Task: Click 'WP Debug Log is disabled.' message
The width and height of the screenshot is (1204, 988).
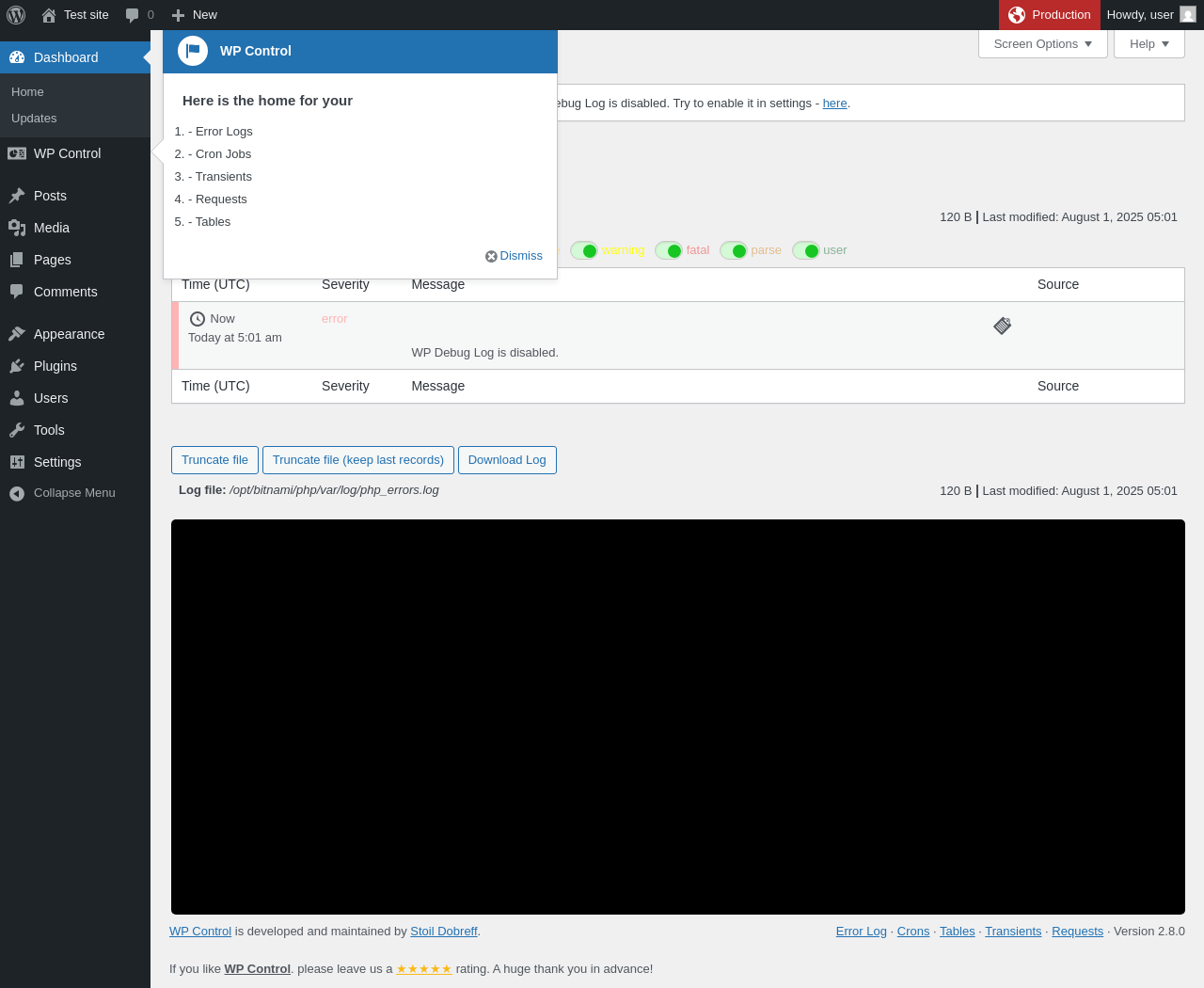Action: coord(485,353)
